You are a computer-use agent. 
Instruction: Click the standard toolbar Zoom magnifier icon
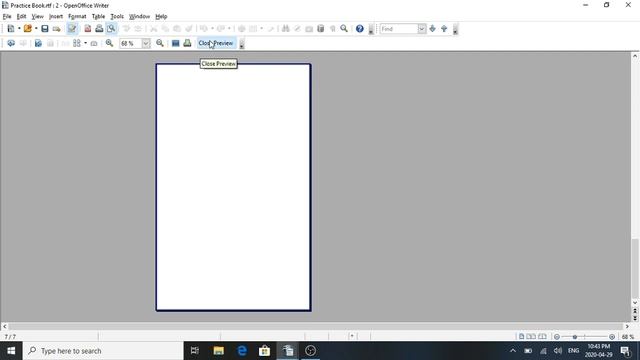(344, 29)
